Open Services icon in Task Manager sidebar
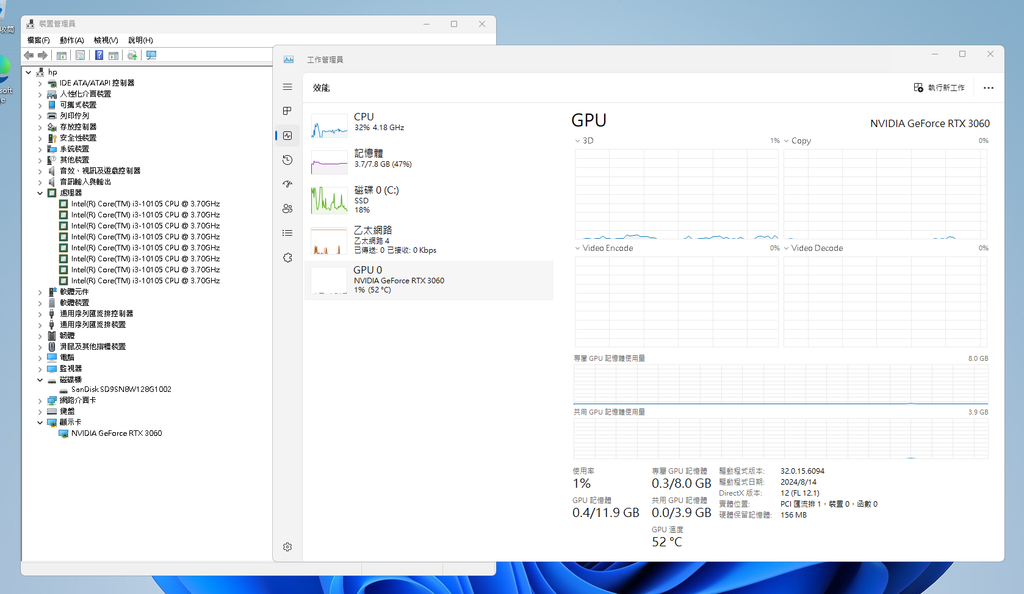Image resolution: width=1024 pixels, height=594 pixels. [287, 258]
